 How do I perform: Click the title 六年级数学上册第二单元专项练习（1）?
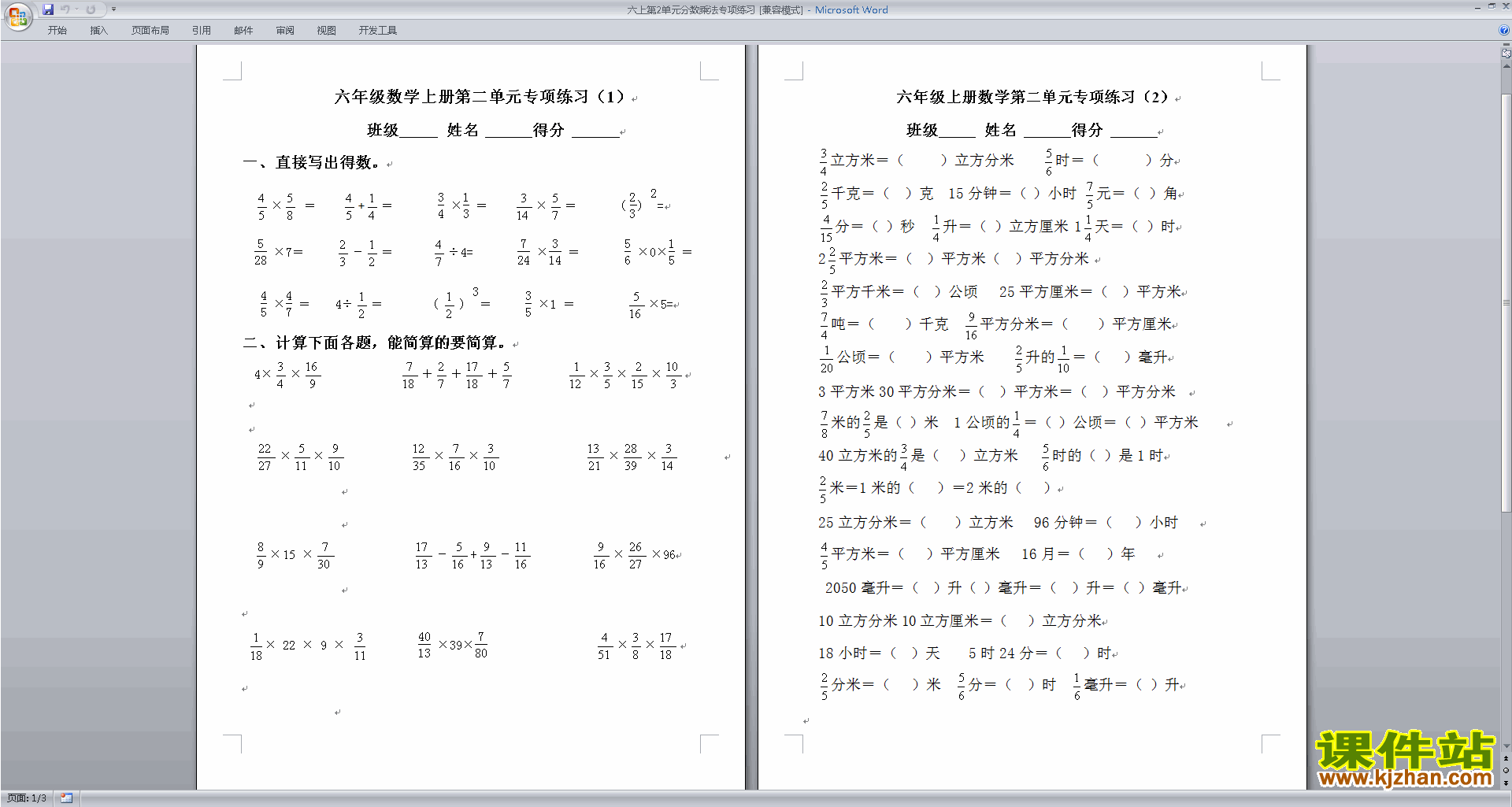click(x=480, y=97)
